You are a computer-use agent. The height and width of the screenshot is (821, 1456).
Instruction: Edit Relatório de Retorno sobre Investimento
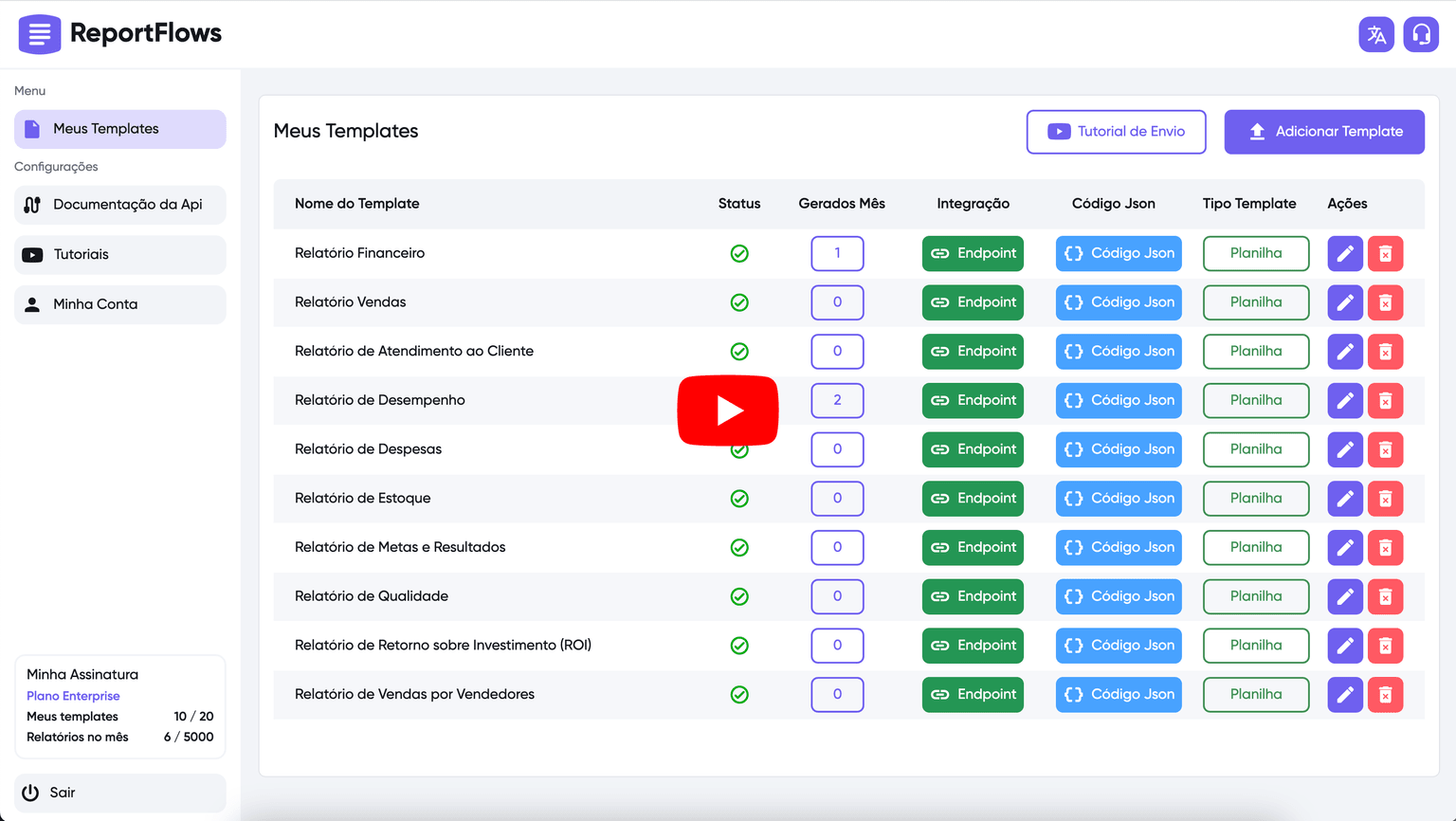pos(1344,647)
